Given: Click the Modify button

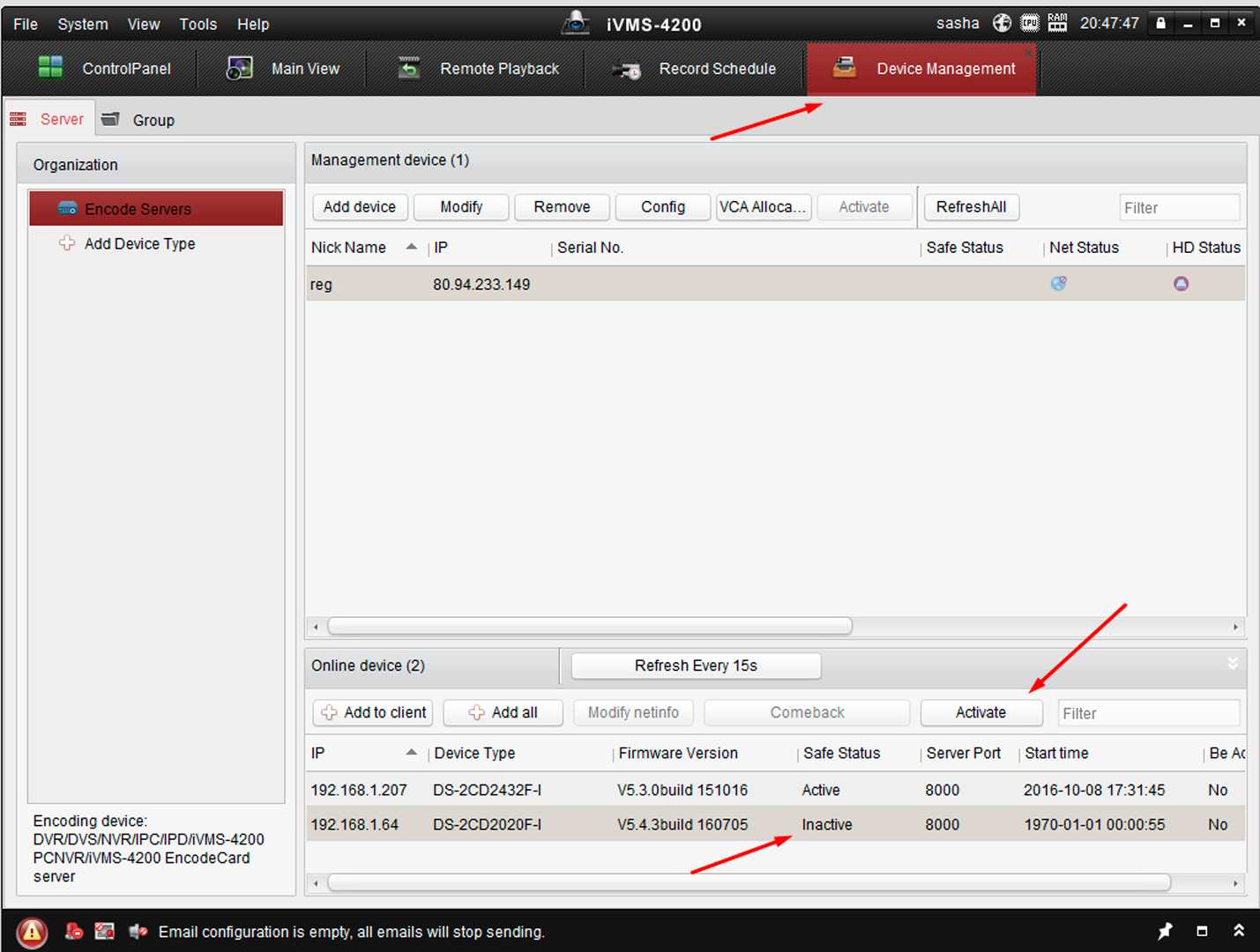Looking at the screenshot, I should 461,207.
